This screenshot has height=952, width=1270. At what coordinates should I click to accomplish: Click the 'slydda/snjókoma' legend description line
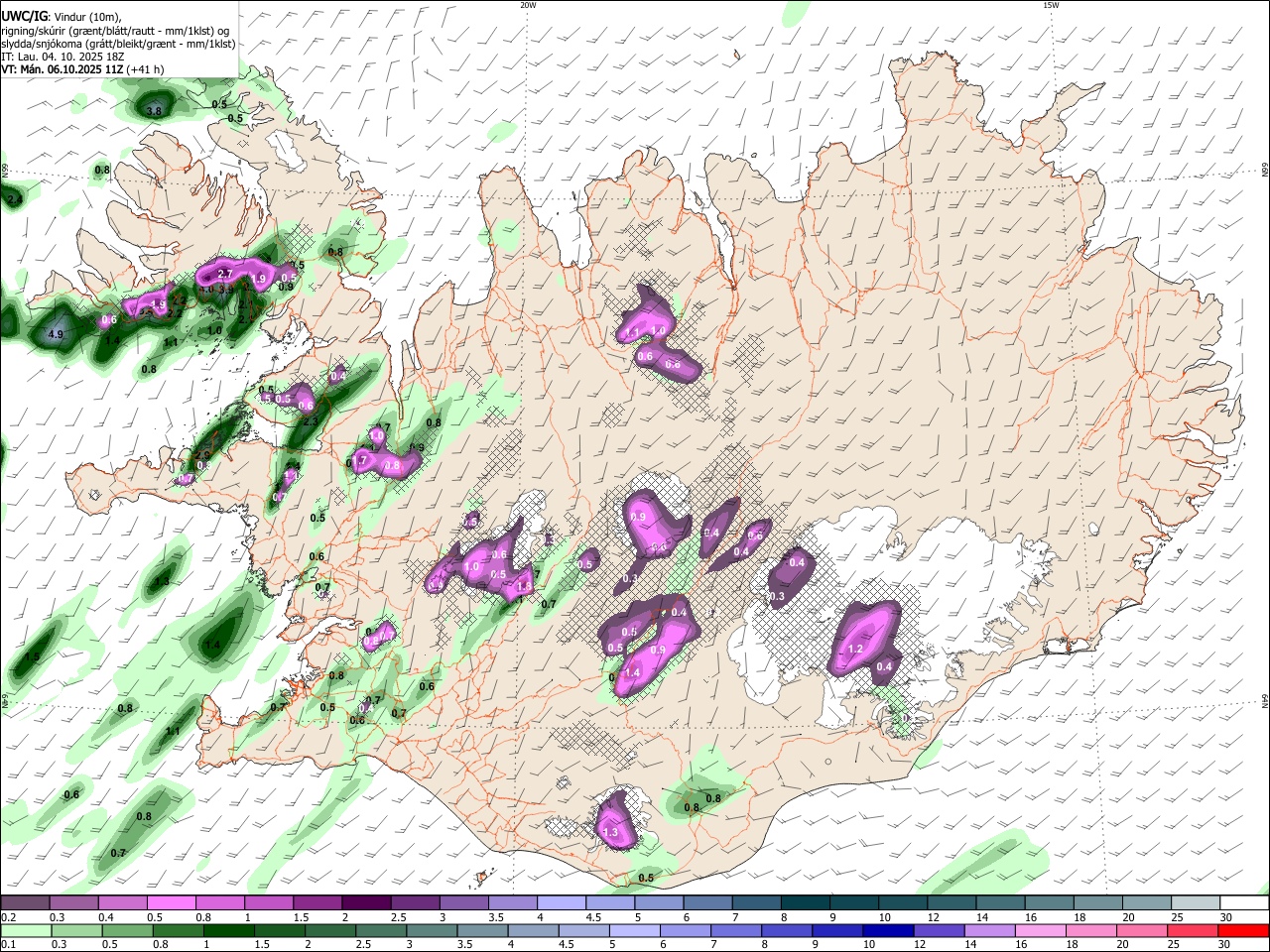coord(118,44)
